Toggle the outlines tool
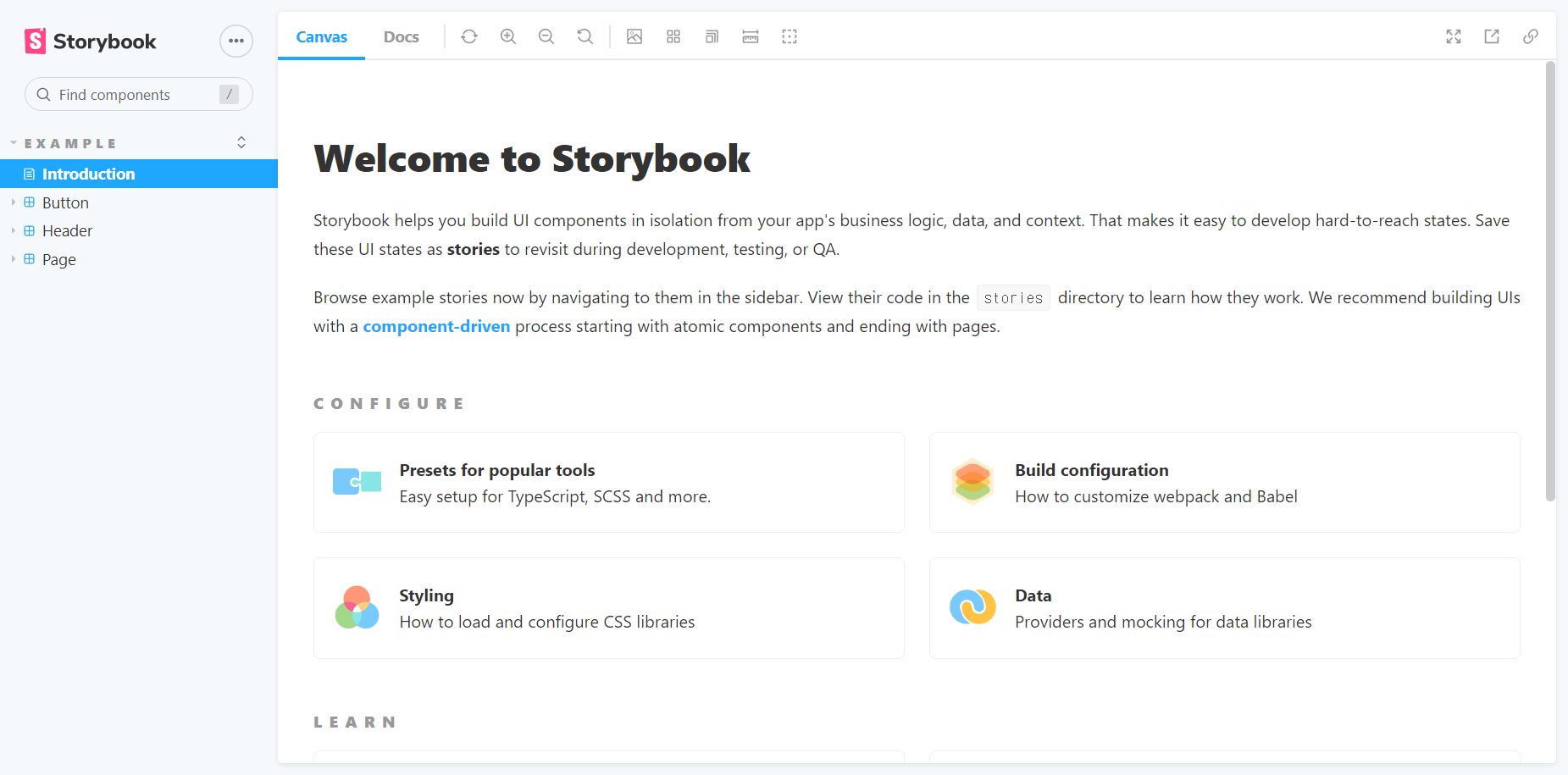Screen dimensions: 1568x775 coord(790,36)
